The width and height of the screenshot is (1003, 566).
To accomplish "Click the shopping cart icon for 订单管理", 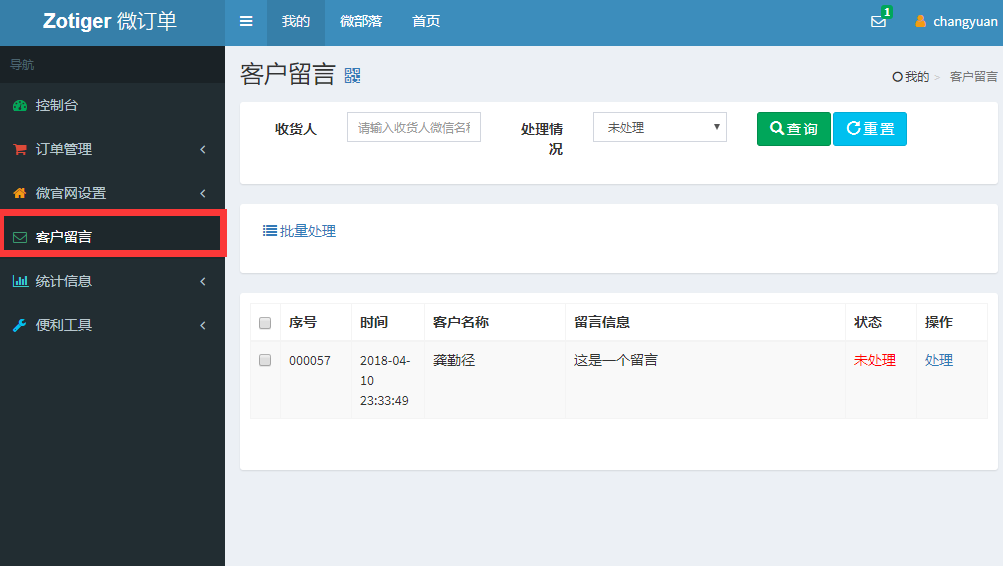I will (x=20, y=149).
